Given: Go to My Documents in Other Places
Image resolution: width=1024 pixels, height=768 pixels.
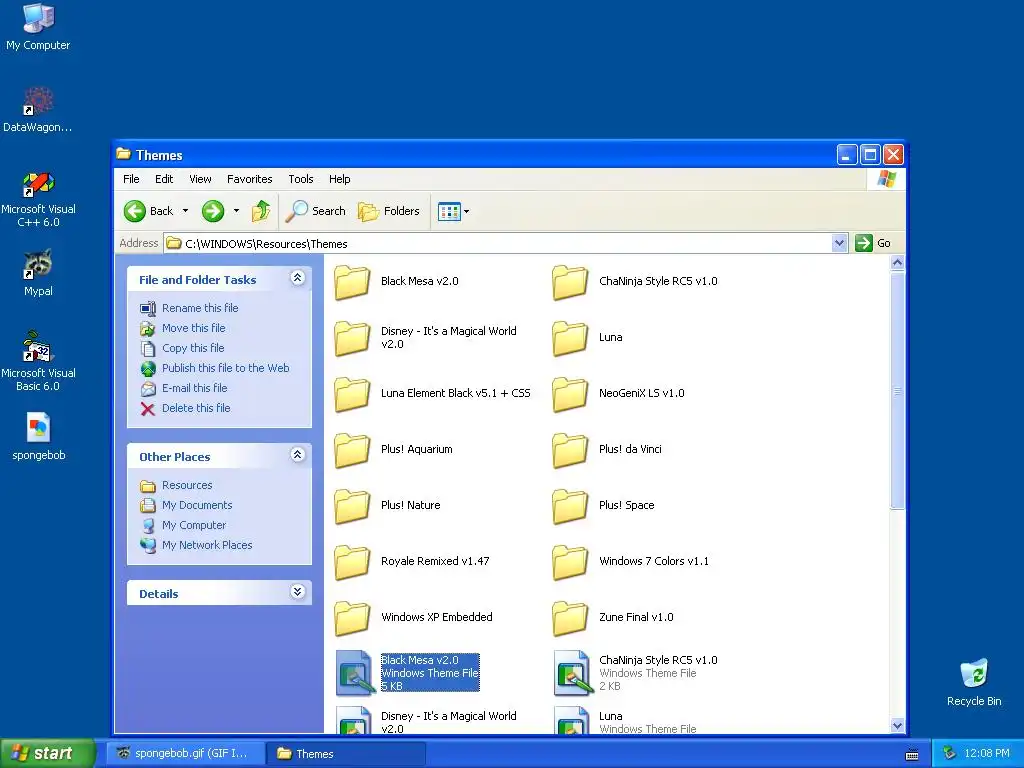Looking at the screenshot, I should point(197,505).
